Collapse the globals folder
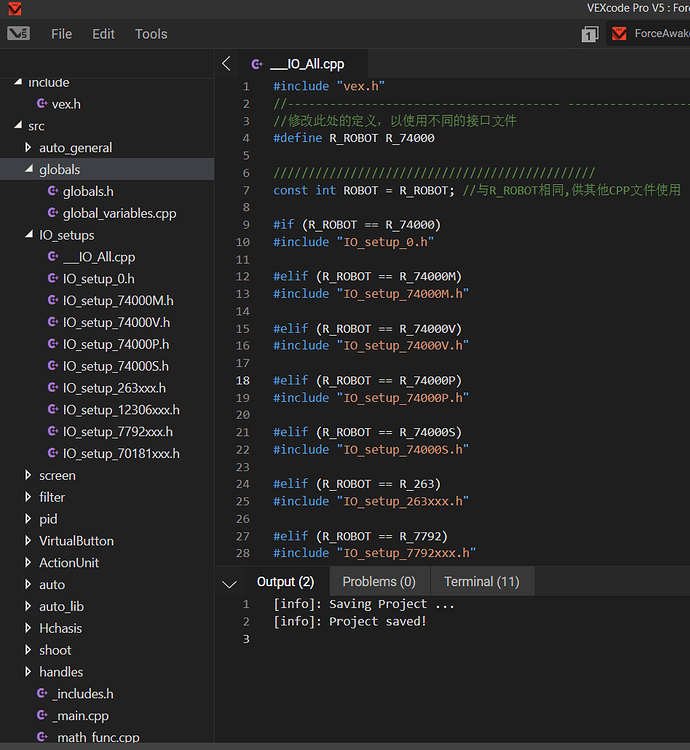690x750 pixels. click(29, 168)
